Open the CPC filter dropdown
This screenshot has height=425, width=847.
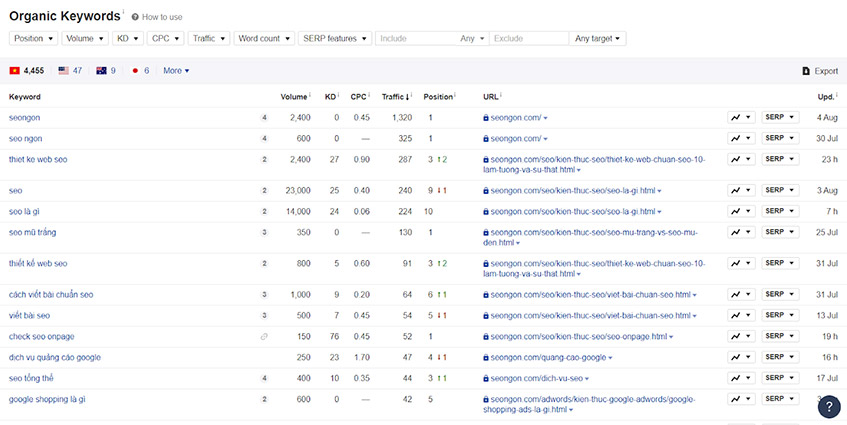(165, 38)
